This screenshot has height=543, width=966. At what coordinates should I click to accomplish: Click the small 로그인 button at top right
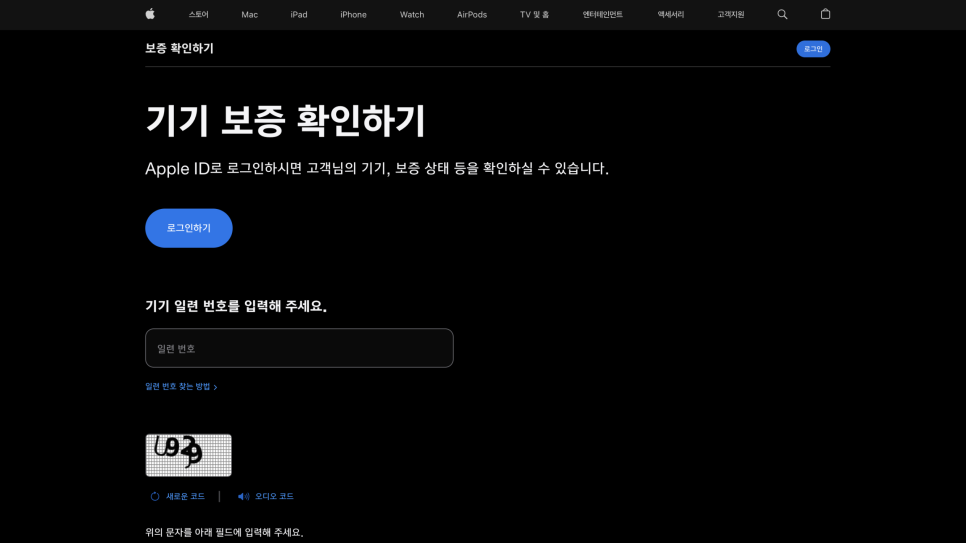point(813,49)
